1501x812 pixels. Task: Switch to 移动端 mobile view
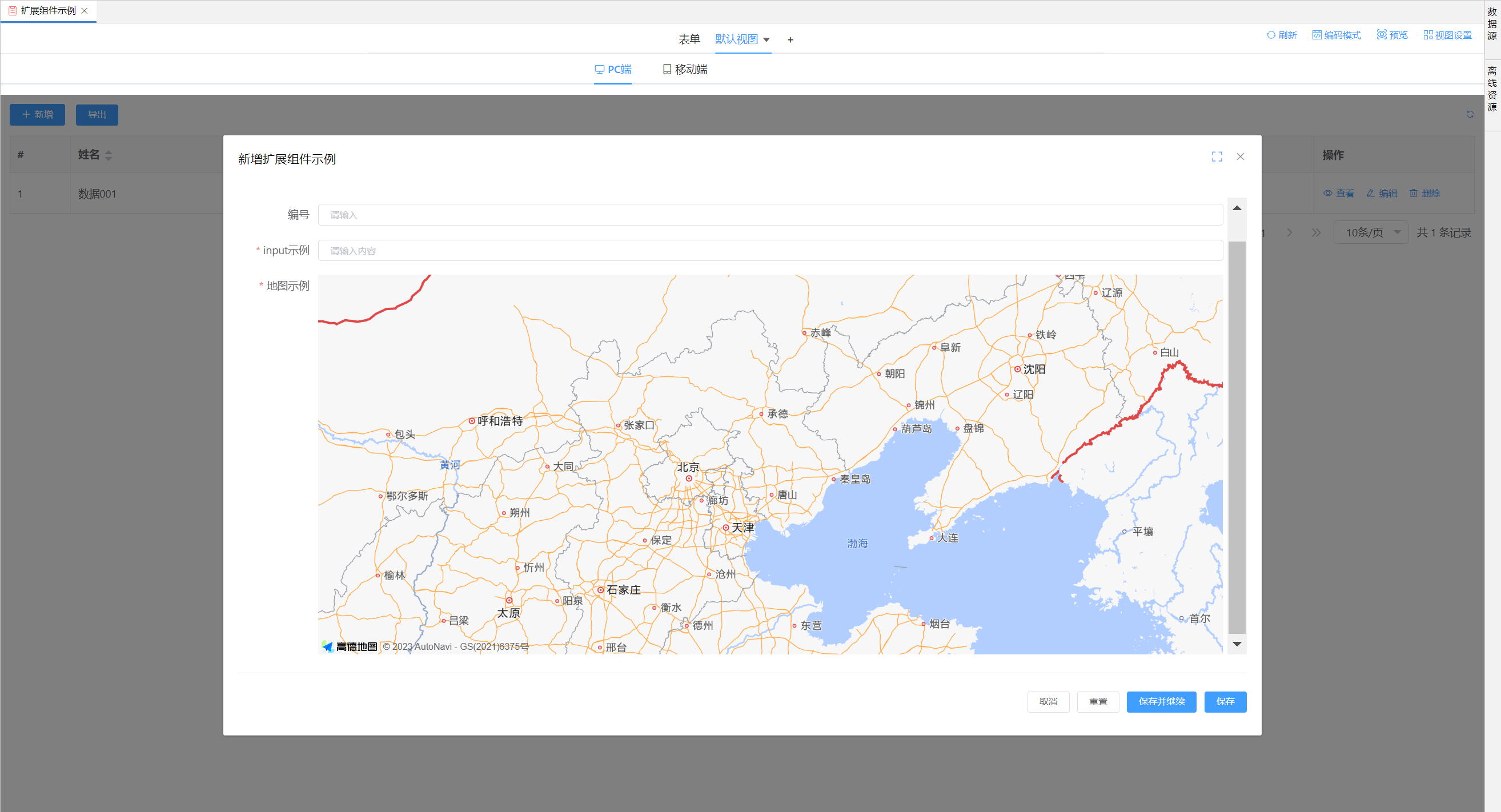click(685, 69)
